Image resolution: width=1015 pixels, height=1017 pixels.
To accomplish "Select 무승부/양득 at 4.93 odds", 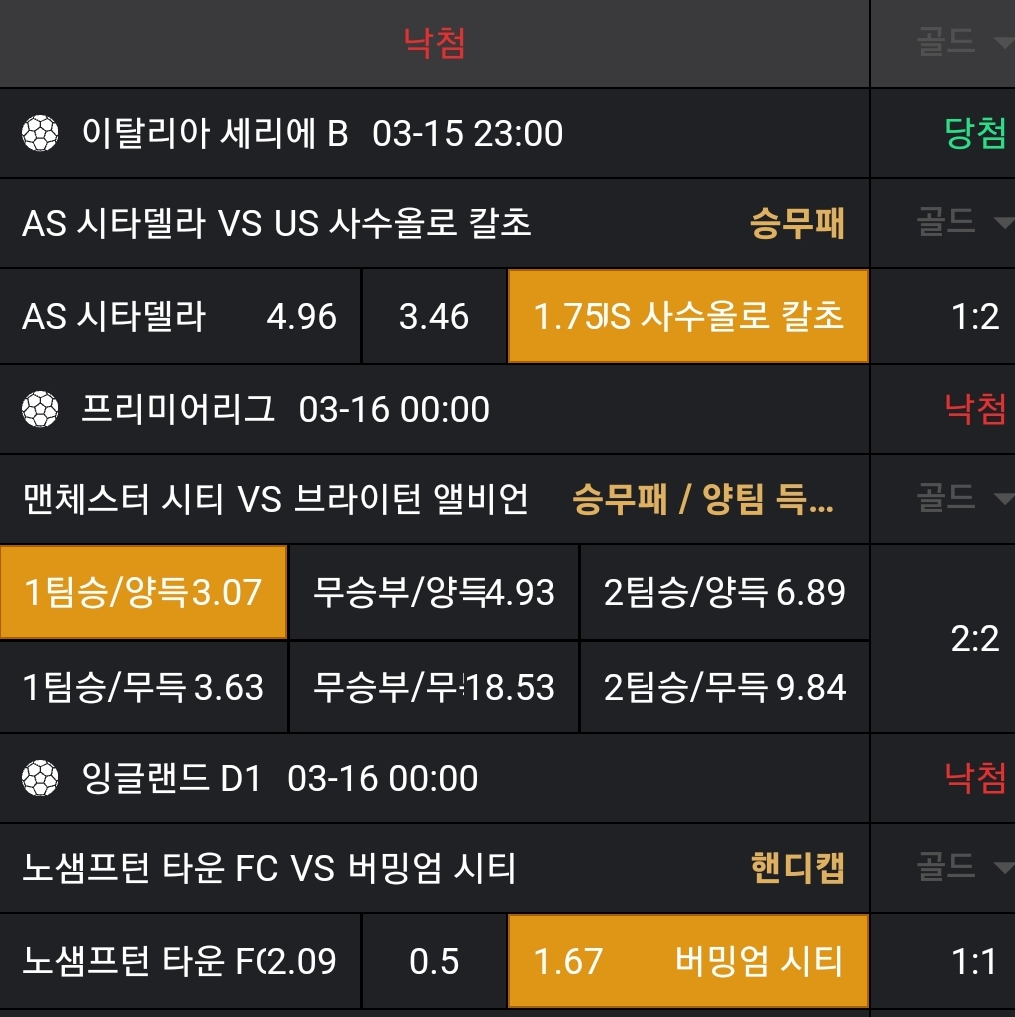I will click(433, 592).
